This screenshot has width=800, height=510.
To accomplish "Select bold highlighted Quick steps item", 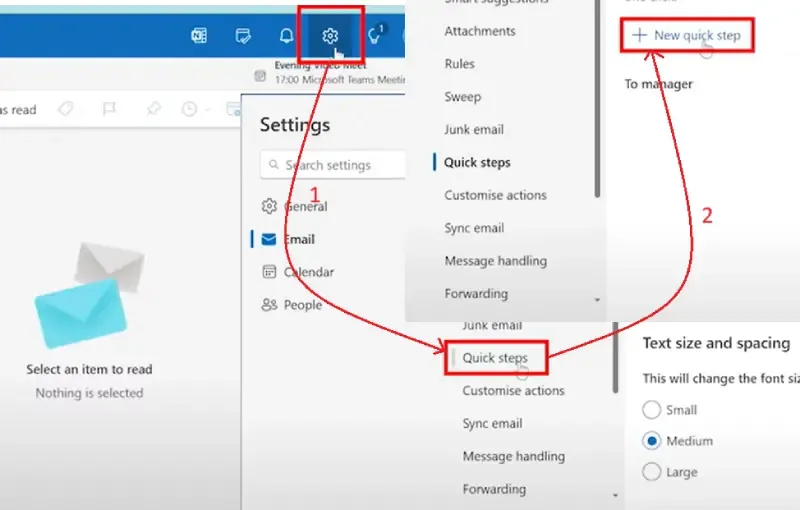I will tap(477, 162).
